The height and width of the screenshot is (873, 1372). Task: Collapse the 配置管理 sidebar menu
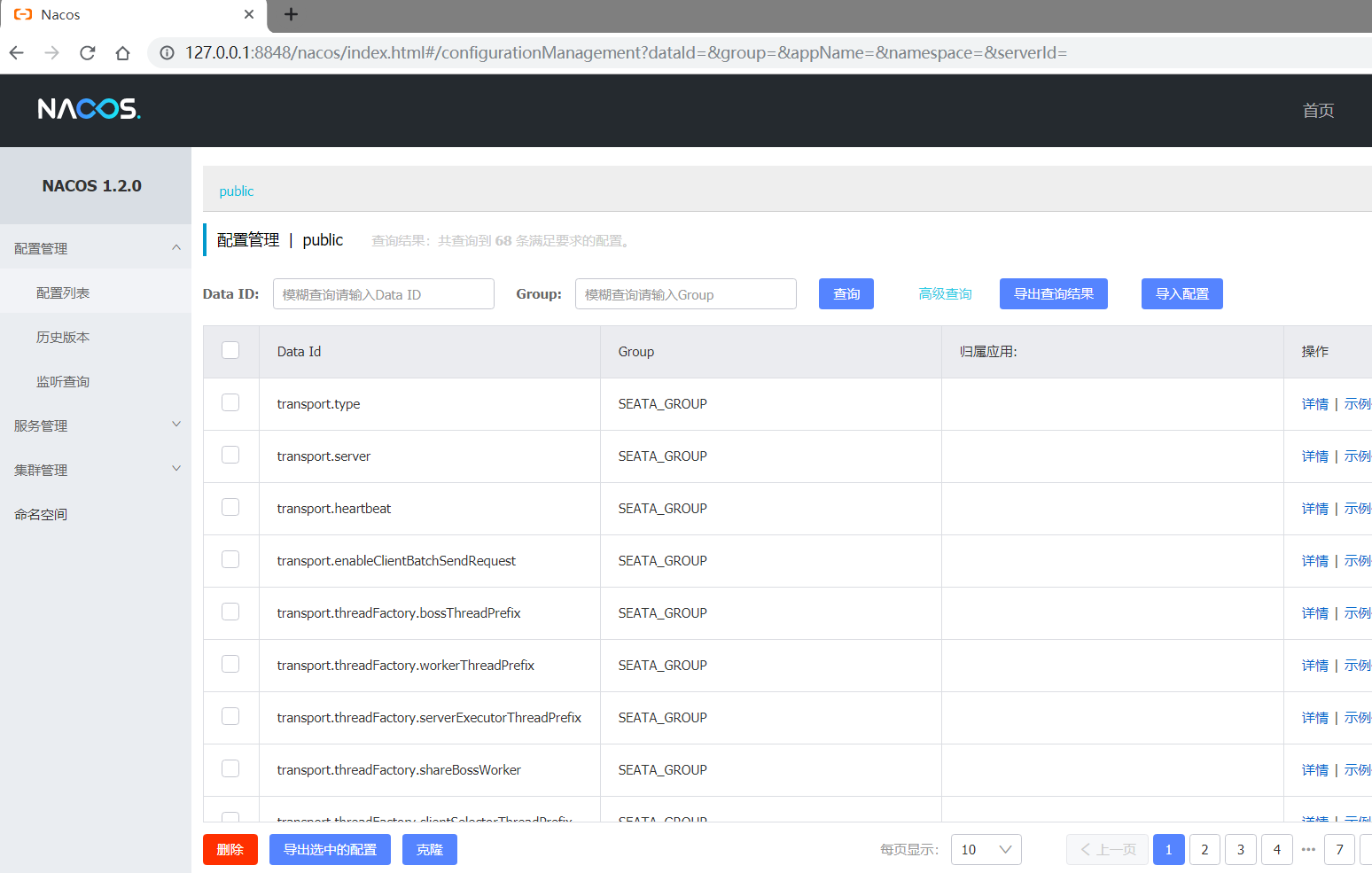pos(96,248)
